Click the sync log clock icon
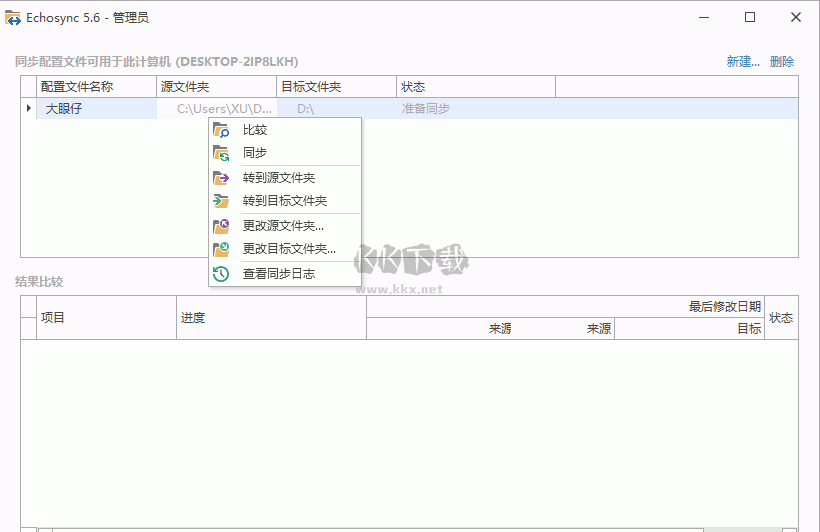 coord(221,274)
